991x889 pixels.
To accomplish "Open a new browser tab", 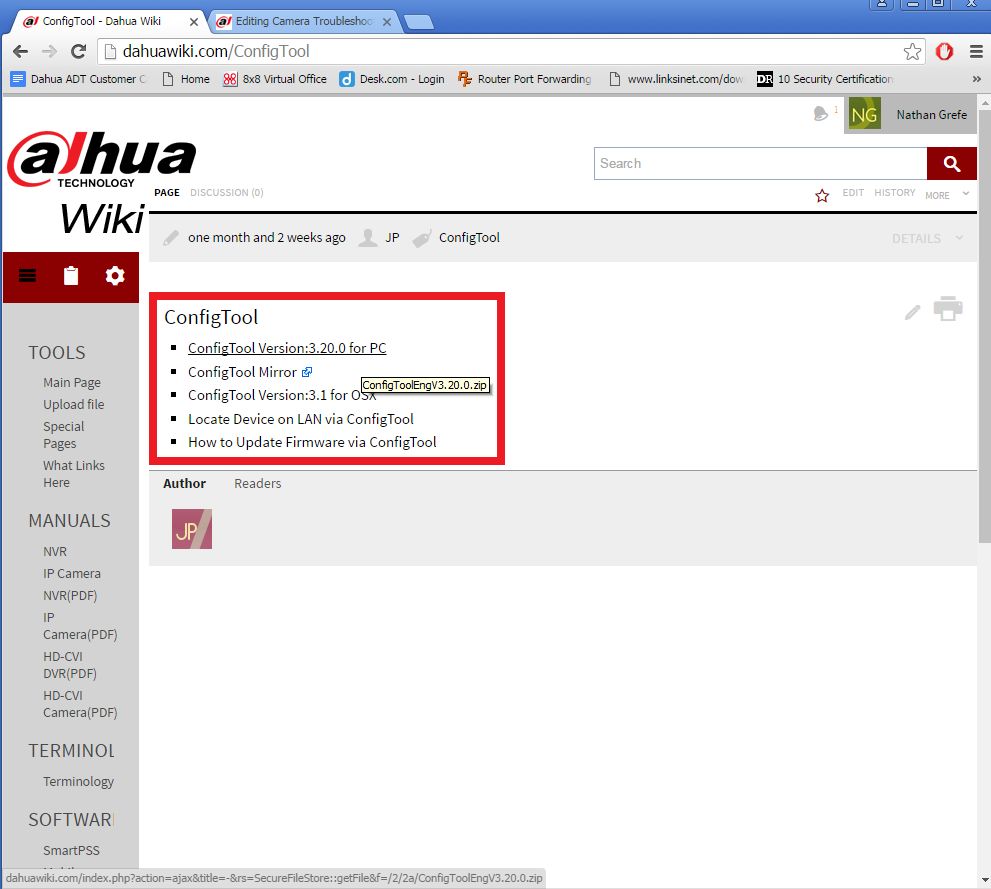I will coord(418,22).
